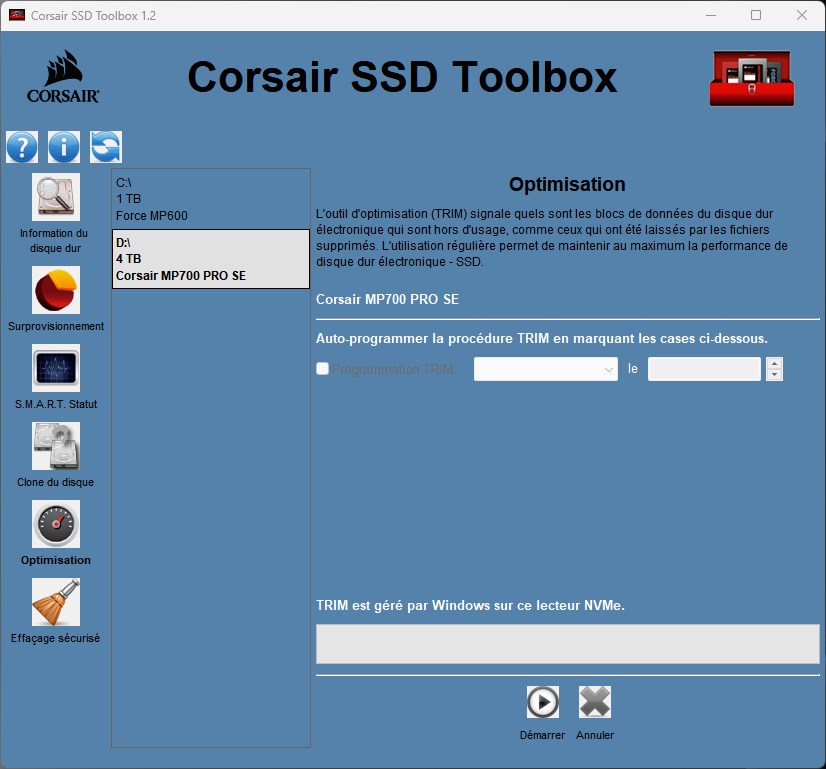Open the Clone du disque tool
This screenshot has width=826, height=769.
(x=56, y=446)
